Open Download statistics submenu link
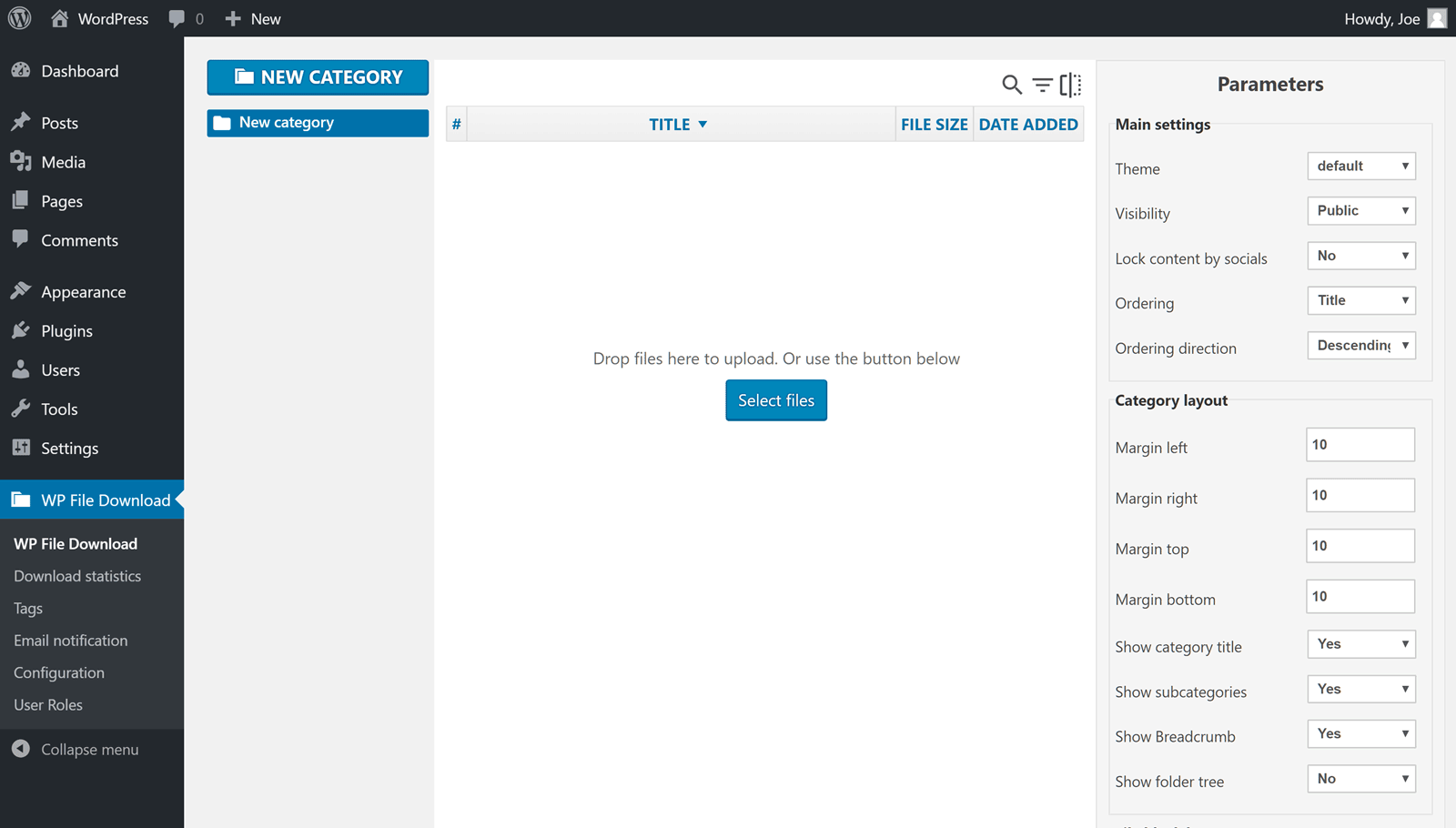 77,576
